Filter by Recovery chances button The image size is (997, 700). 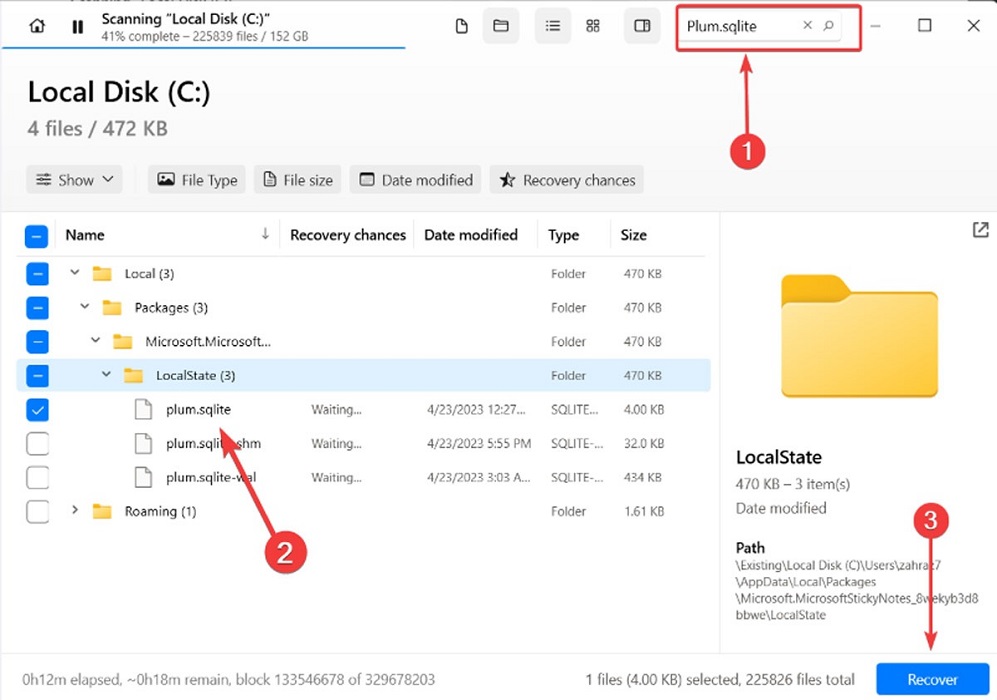tap(566, 180)
